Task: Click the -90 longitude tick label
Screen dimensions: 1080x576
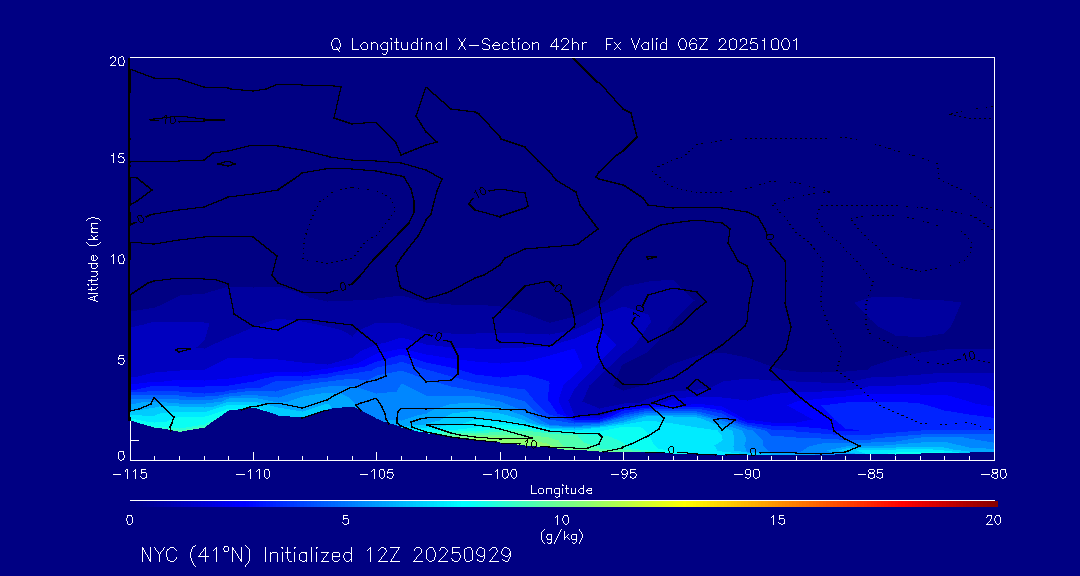Action: pyautogui.click(x=747, y=475)
